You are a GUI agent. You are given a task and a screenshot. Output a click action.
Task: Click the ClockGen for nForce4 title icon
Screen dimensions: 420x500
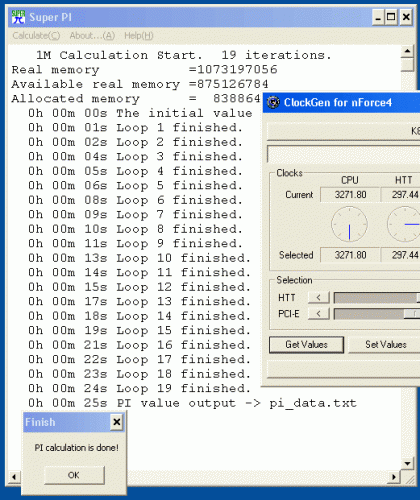[273, 102]
